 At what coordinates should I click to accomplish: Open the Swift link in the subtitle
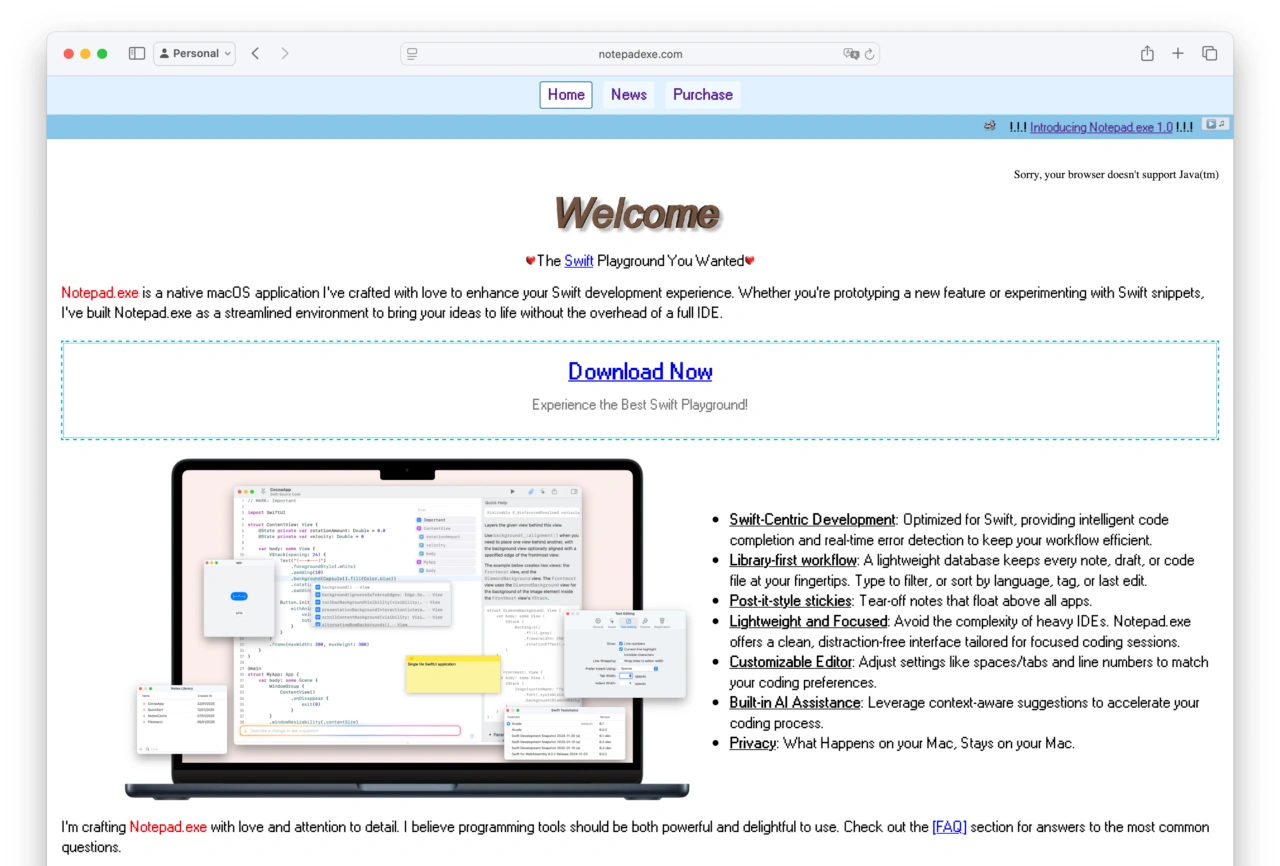point(579,261)
